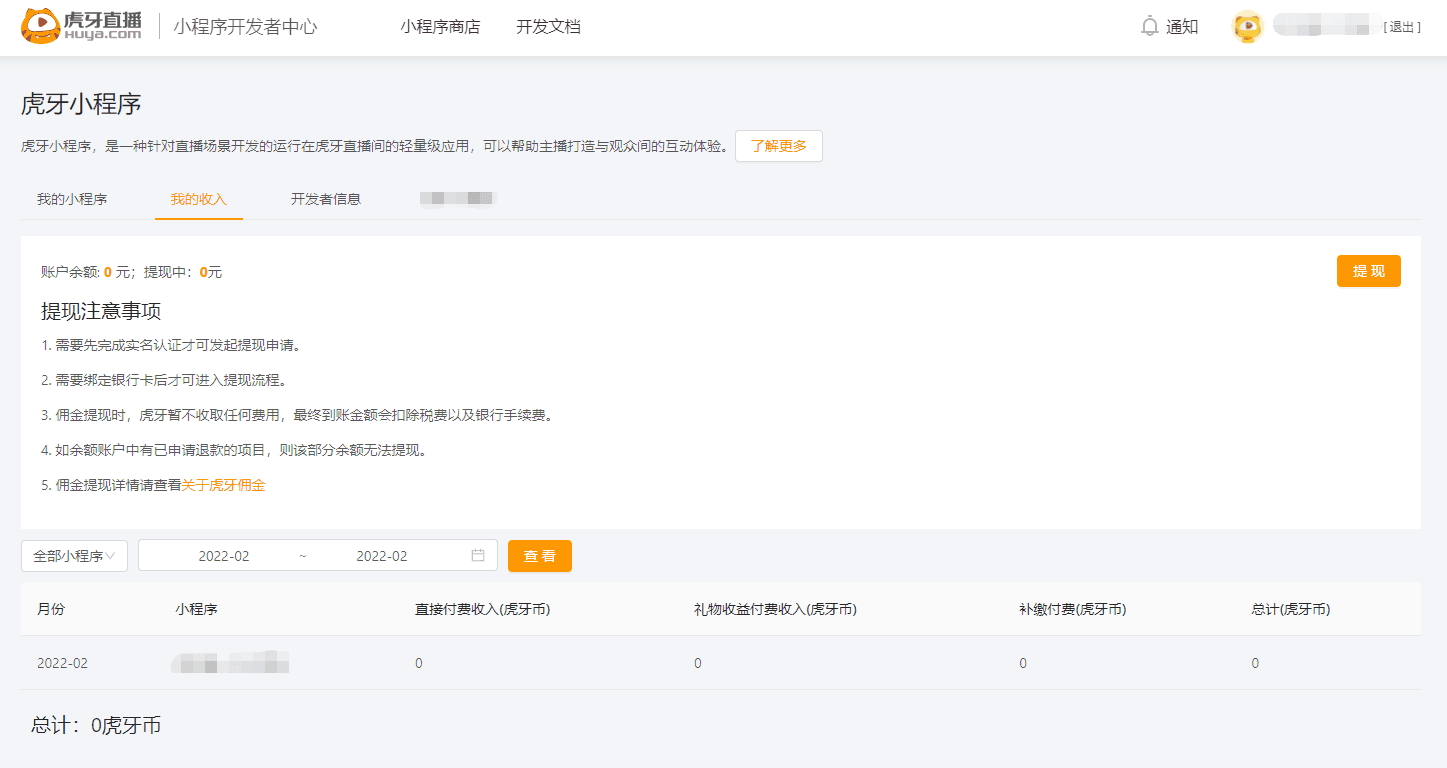Click the 提现 withdraw button
Screen dimensions: 1447x768
click(1368, 271)
